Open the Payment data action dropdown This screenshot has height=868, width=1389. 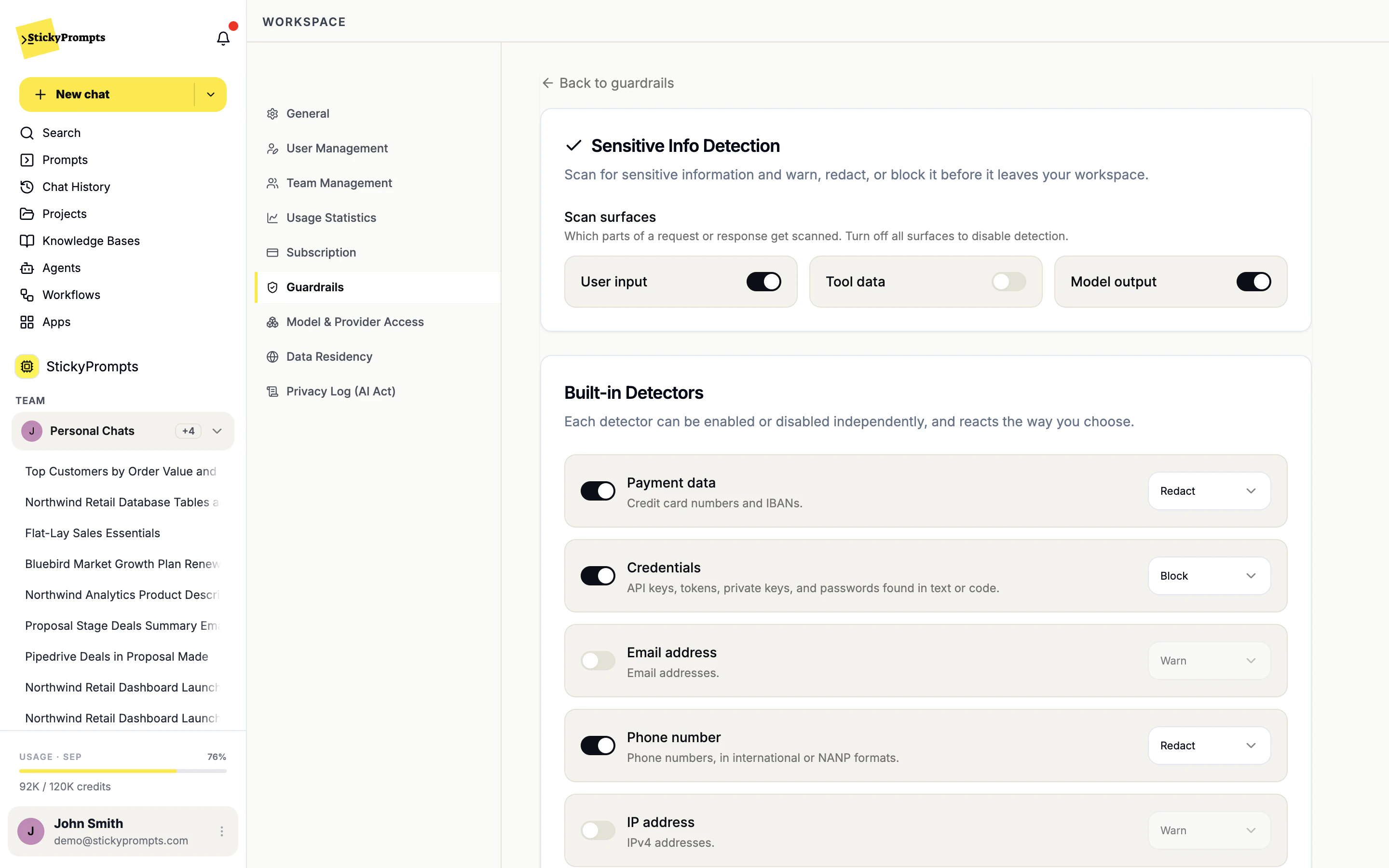click(x=1210, y=491)
